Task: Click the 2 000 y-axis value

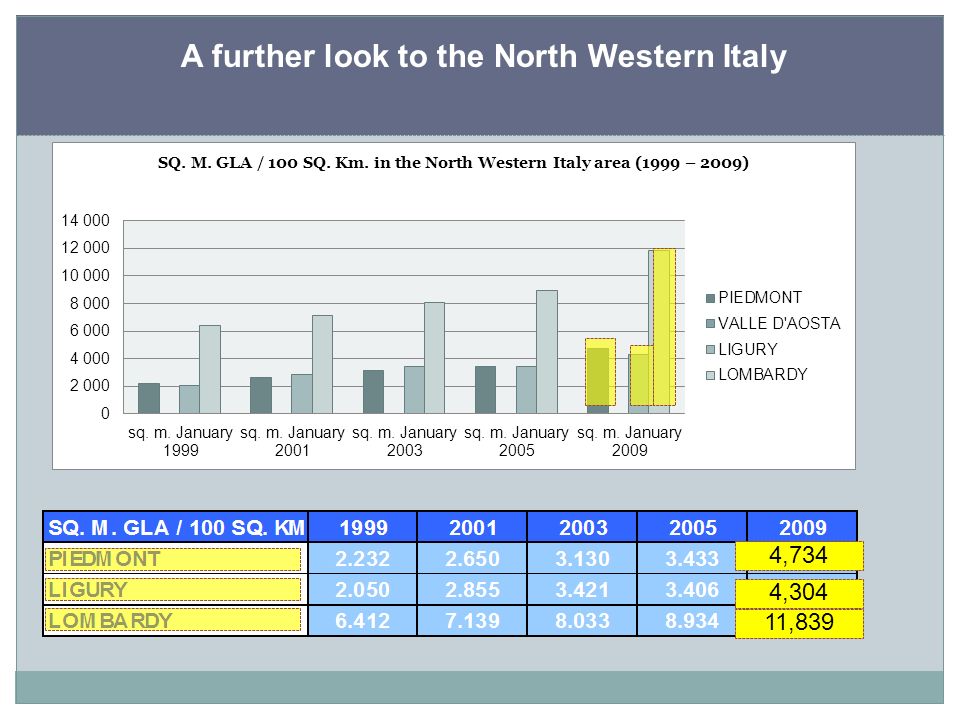Action: [x=89, y=386]
